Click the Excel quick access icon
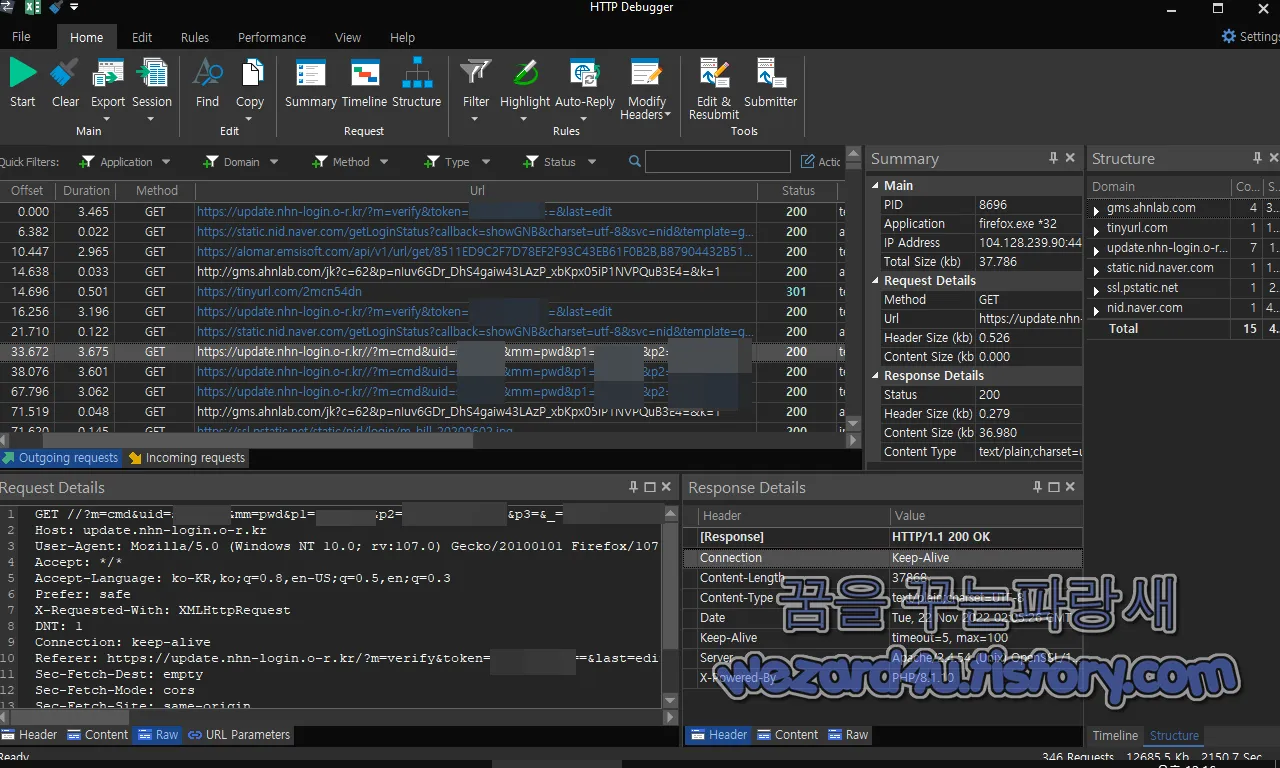This screenshot has height=768, width=1280. pos(33,8)
